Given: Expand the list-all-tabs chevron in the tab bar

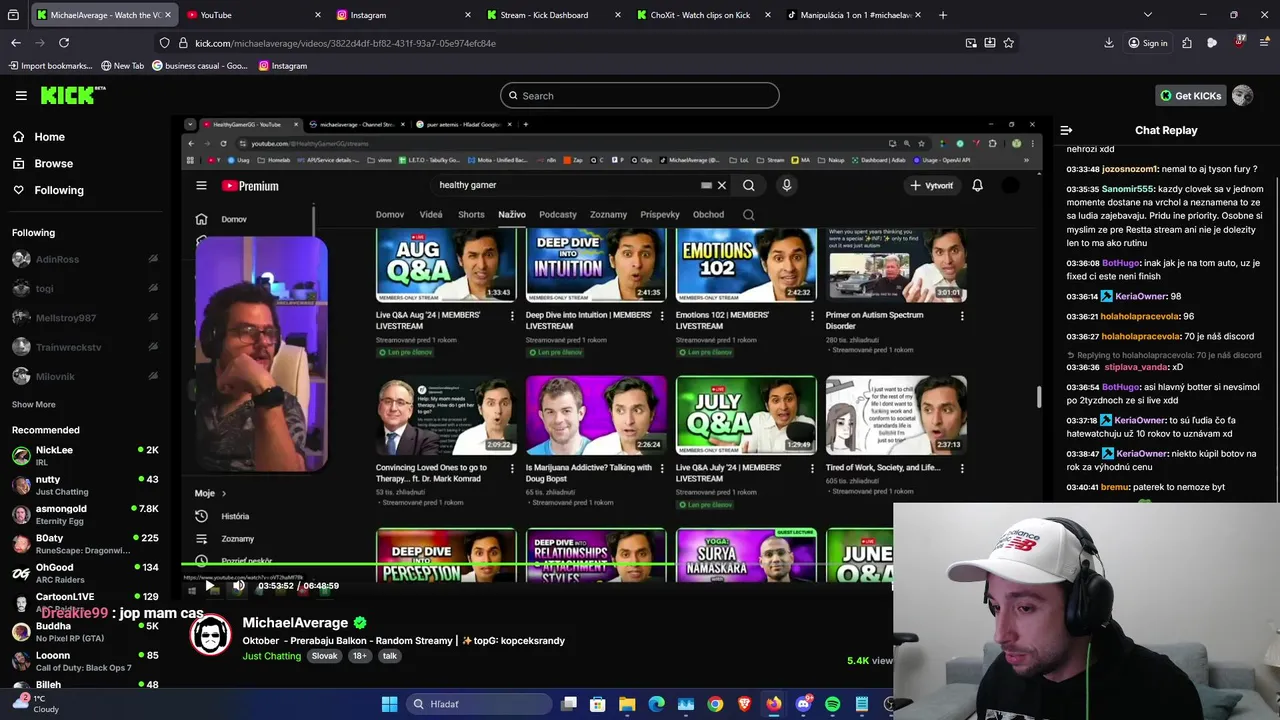Looking at the screenshot, I should (x=1148, y=15).
